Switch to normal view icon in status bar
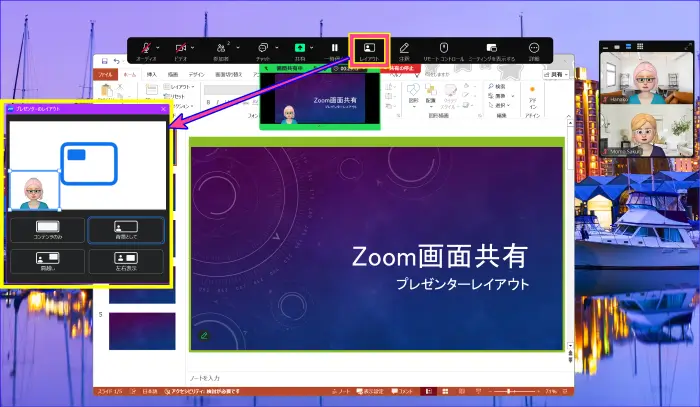 point(429,391)
